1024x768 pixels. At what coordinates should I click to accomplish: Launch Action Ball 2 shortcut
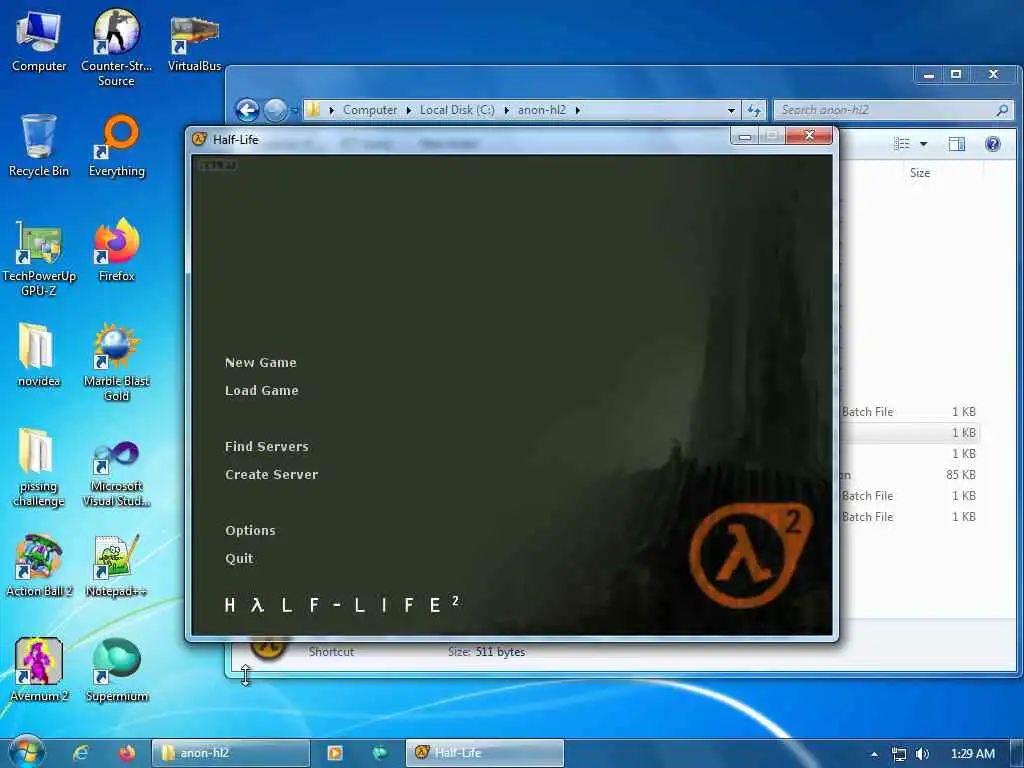tap(39, 566)
